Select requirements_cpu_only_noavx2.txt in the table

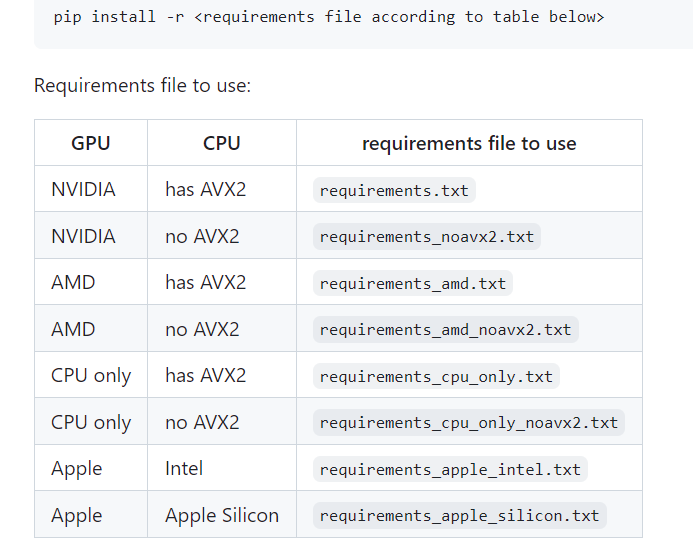(469, 422)
